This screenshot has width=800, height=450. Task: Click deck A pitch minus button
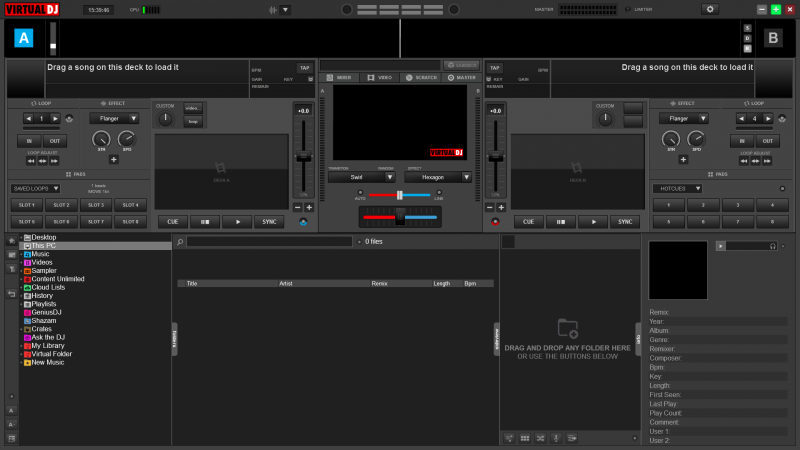pyautogui.click(x=297, y=208)
